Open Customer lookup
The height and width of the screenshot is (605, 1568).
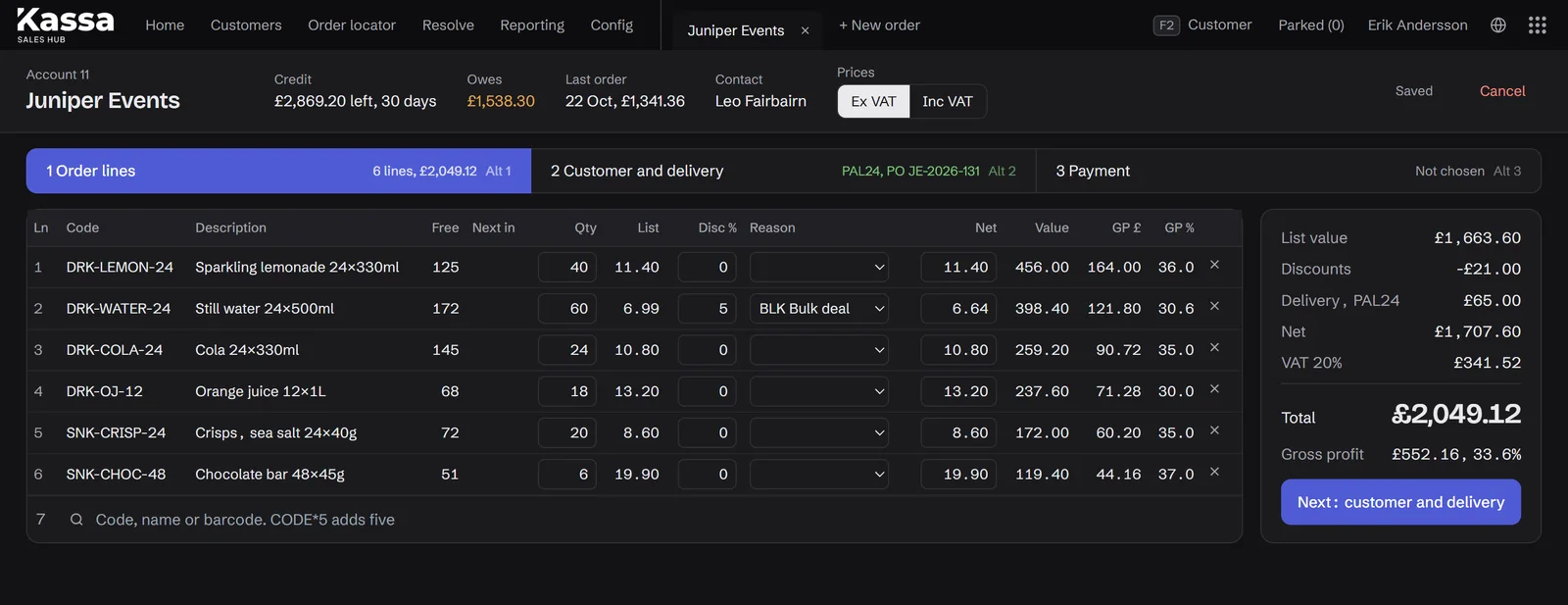pyautogui.click(x=1219, y=25)
